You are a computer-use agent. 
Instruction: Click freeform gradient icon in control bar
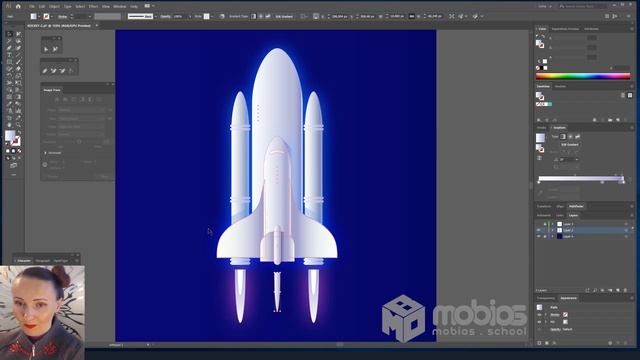click(268, 16)
